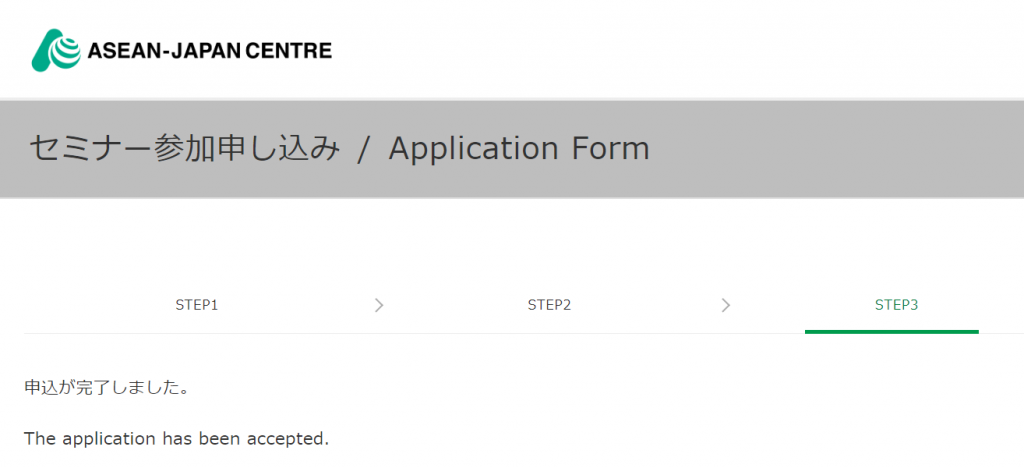
Task: Select the STEP2 tab
Action: (x=549, y=305)
